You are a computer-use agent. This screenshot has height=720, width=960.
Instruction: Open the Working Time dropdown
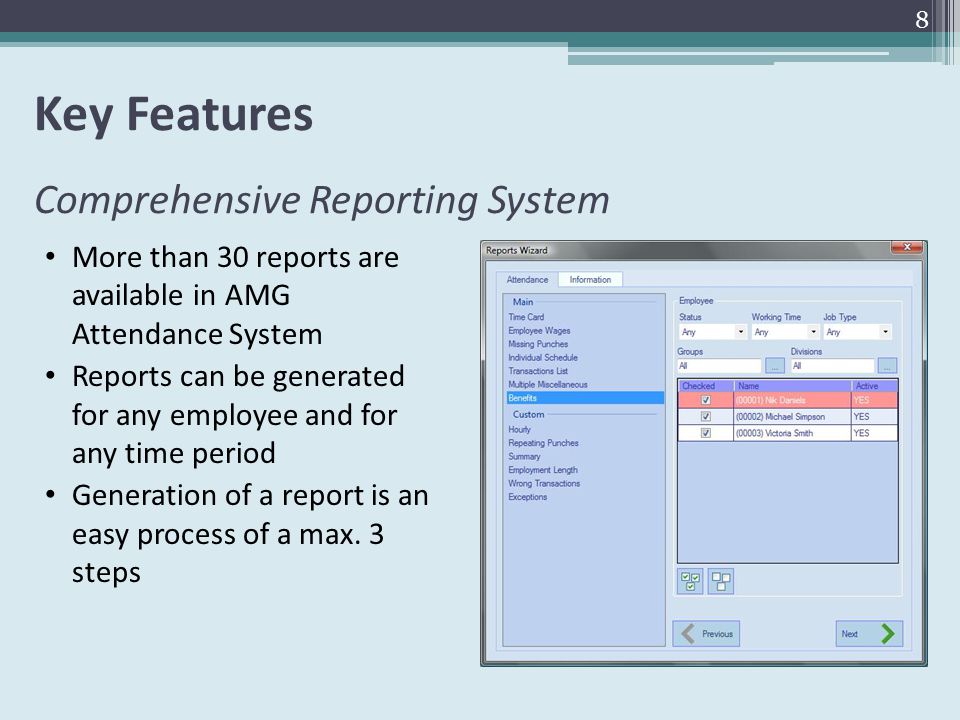click(x=786, y=332)
